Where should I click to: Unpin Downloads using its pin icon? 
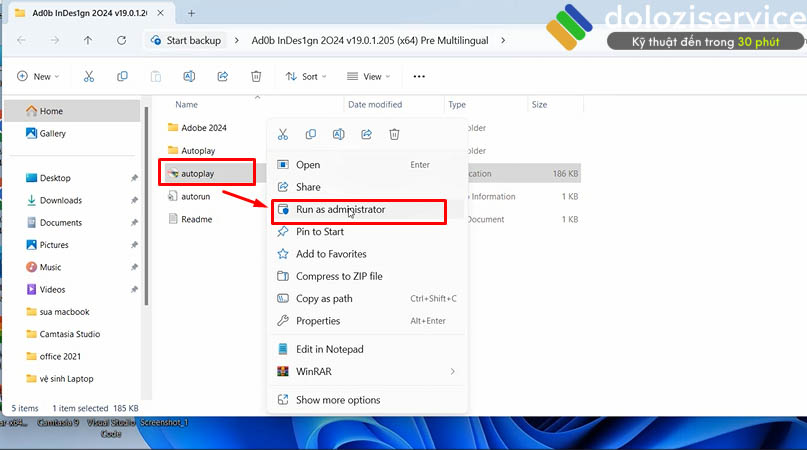[x=134, y=200]
